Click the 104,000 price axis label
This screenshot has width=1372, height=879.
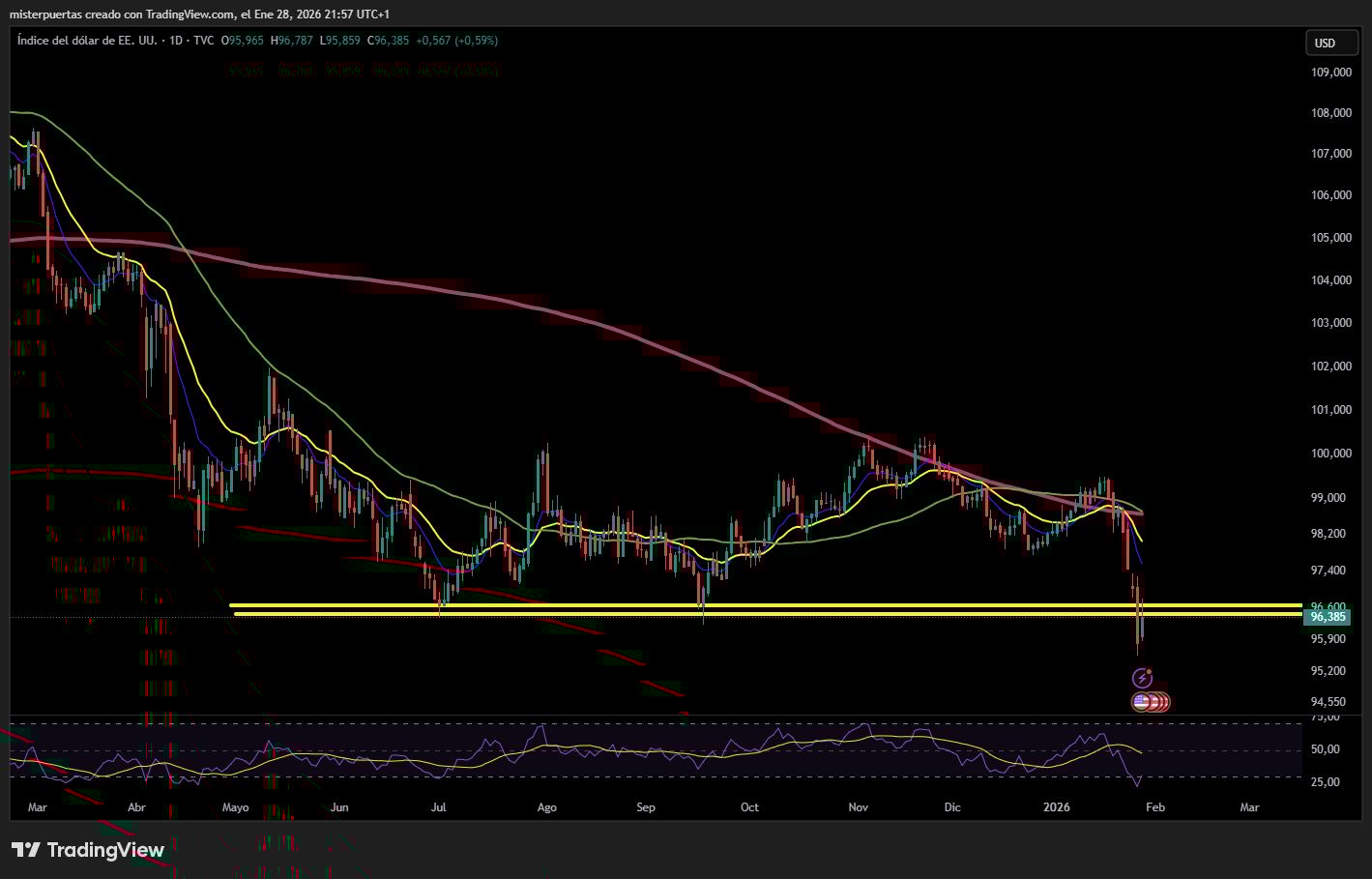coord(1330,280)
